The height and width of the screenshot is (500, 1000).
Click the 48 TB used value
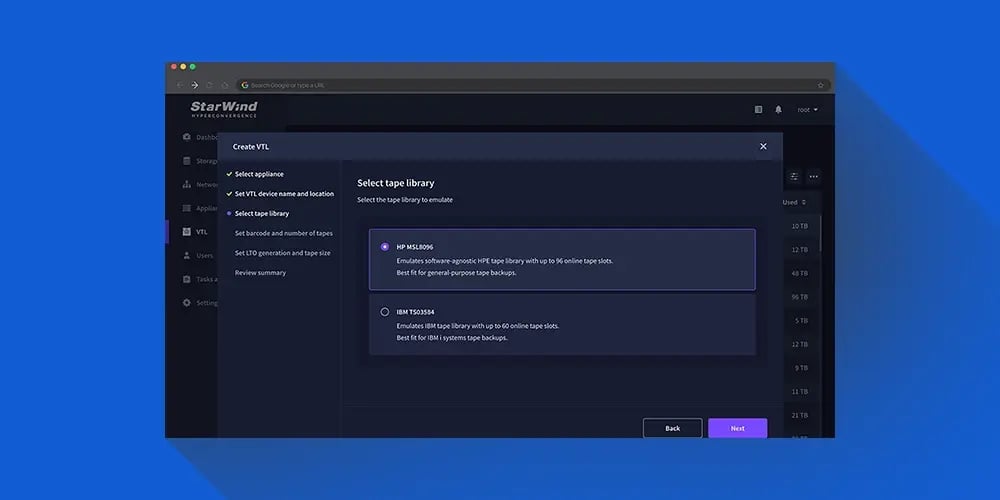[x=800, y=273]
